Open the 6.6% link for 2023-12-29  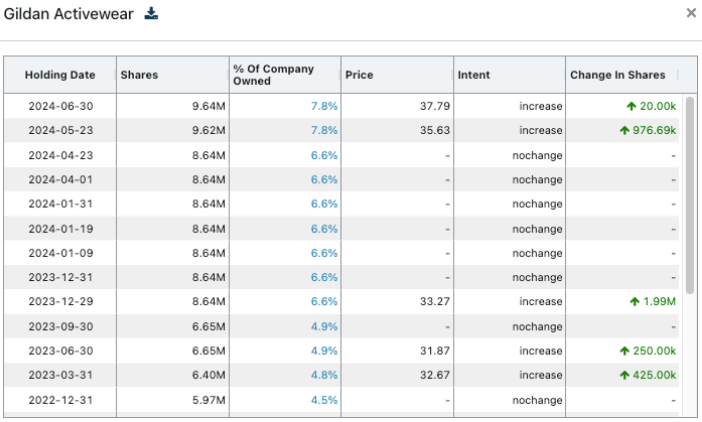(x=324, y=301)
